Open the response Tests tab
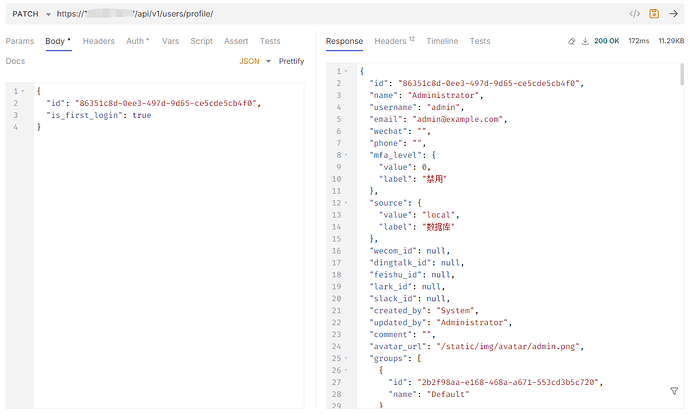The image size is (689, 414). 480,41
